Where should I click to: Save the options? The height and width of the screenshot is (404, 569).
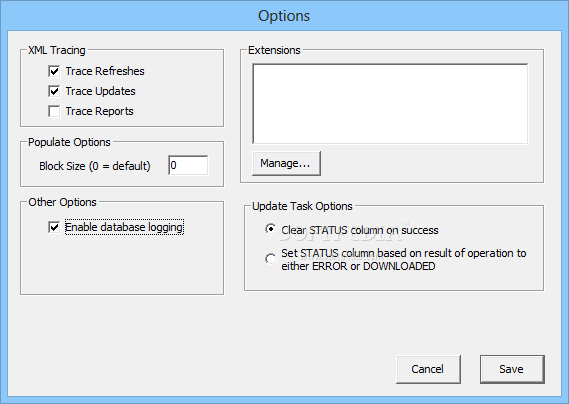pos(512,369)
